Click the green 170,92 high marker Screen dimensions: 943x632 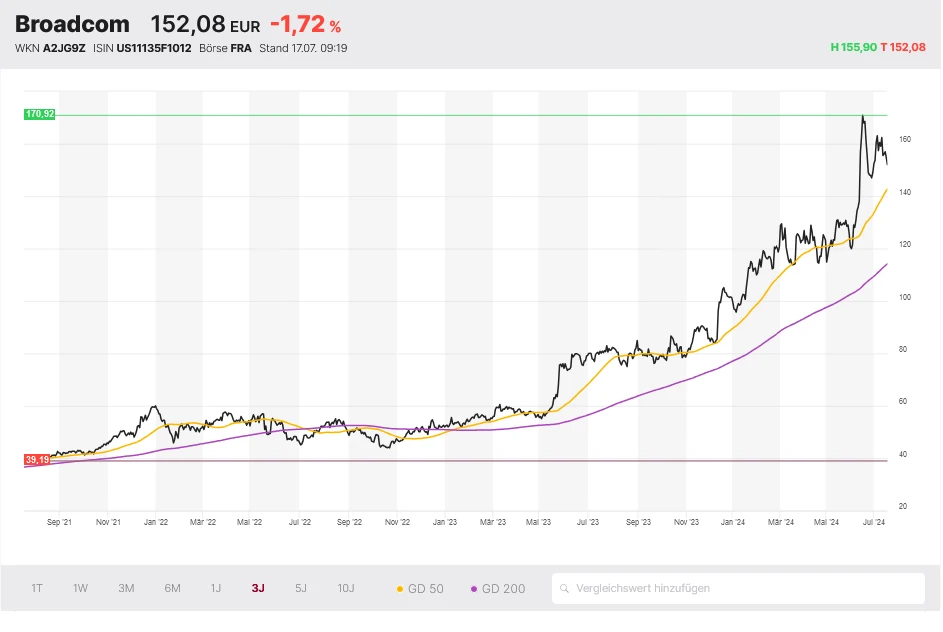(x=40, y=115)
